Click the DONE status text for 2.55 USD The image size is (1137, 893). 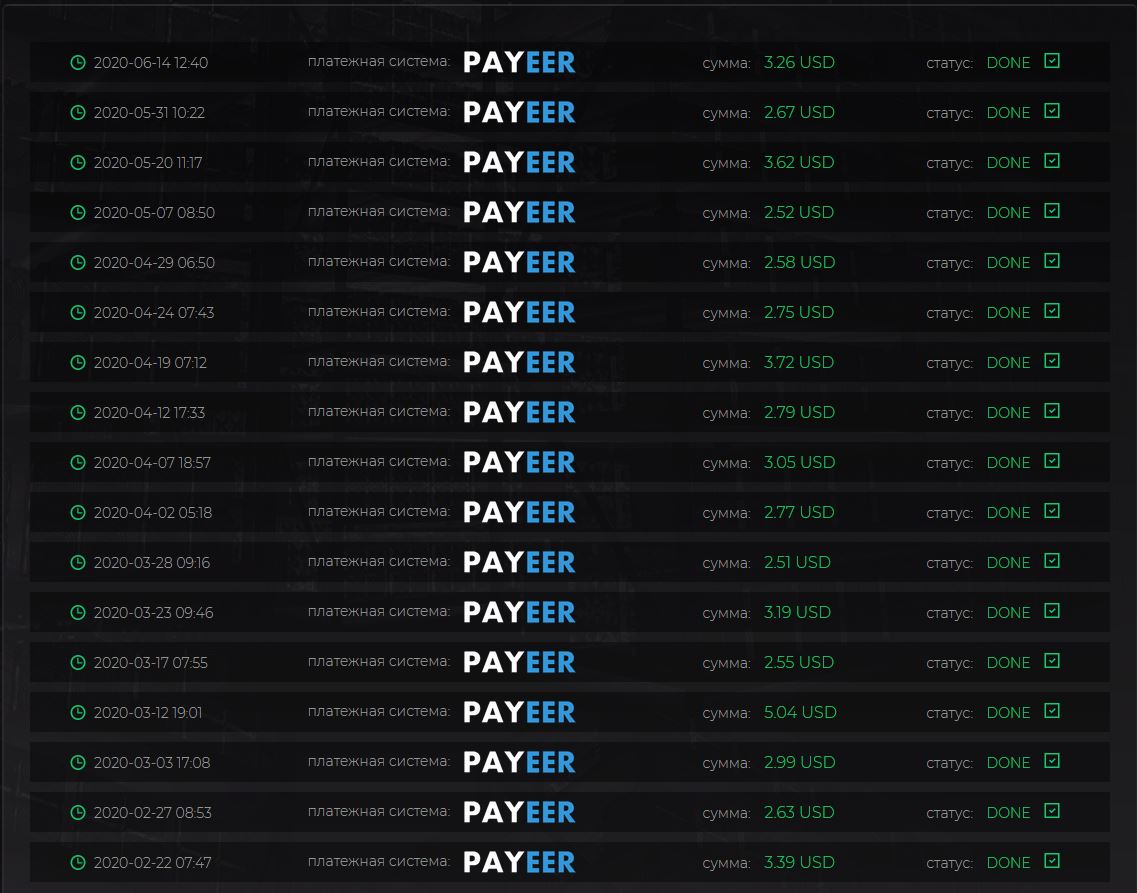(x=1008, y=663)
